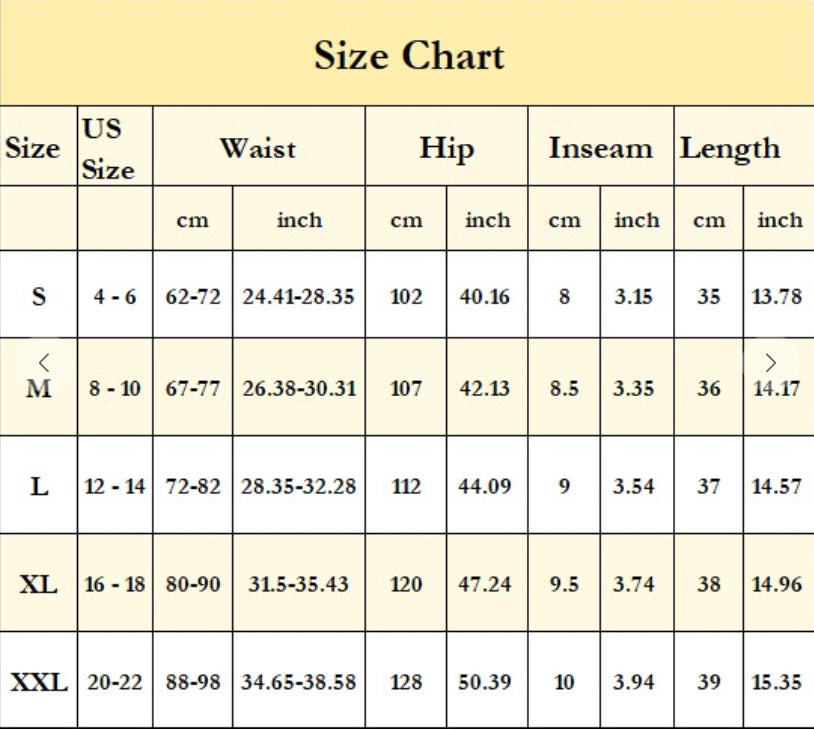This screenshot has height=730, width=814.
Task: Click the 15.35 length inch cell
Action: pyautogui.click(x=777, y=682)
